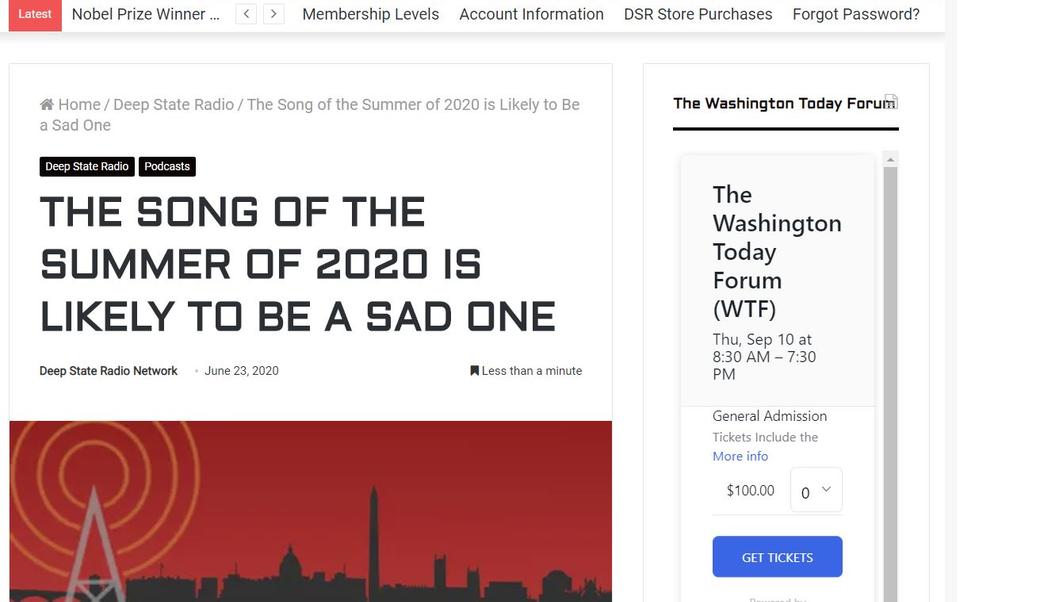Click the forum widget scrollbar thumb
This screenshot has width=1040, height=602.
click(889, 350)
